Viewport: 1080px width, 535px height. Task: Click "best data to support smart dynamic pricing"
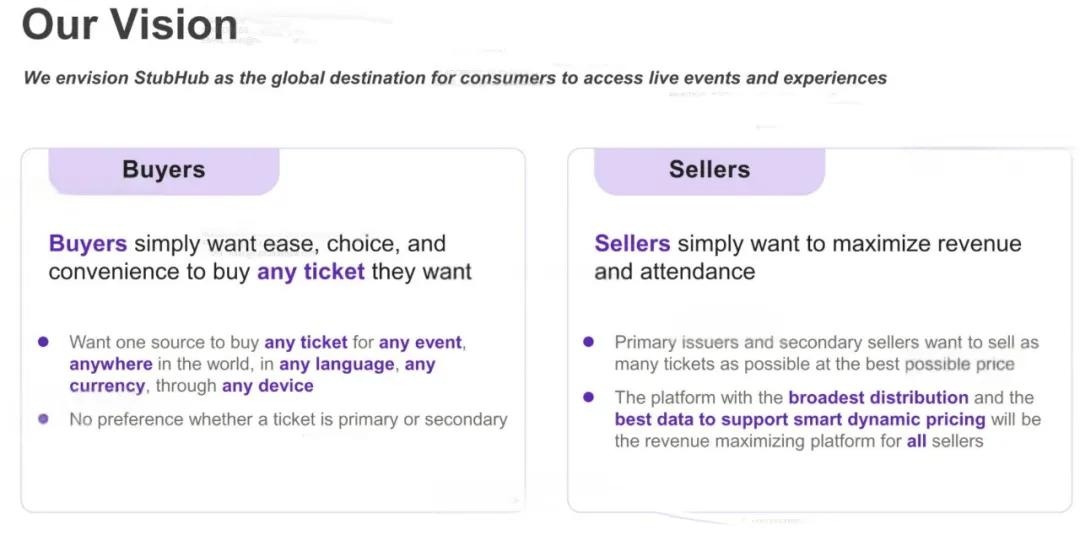[800, 419]
